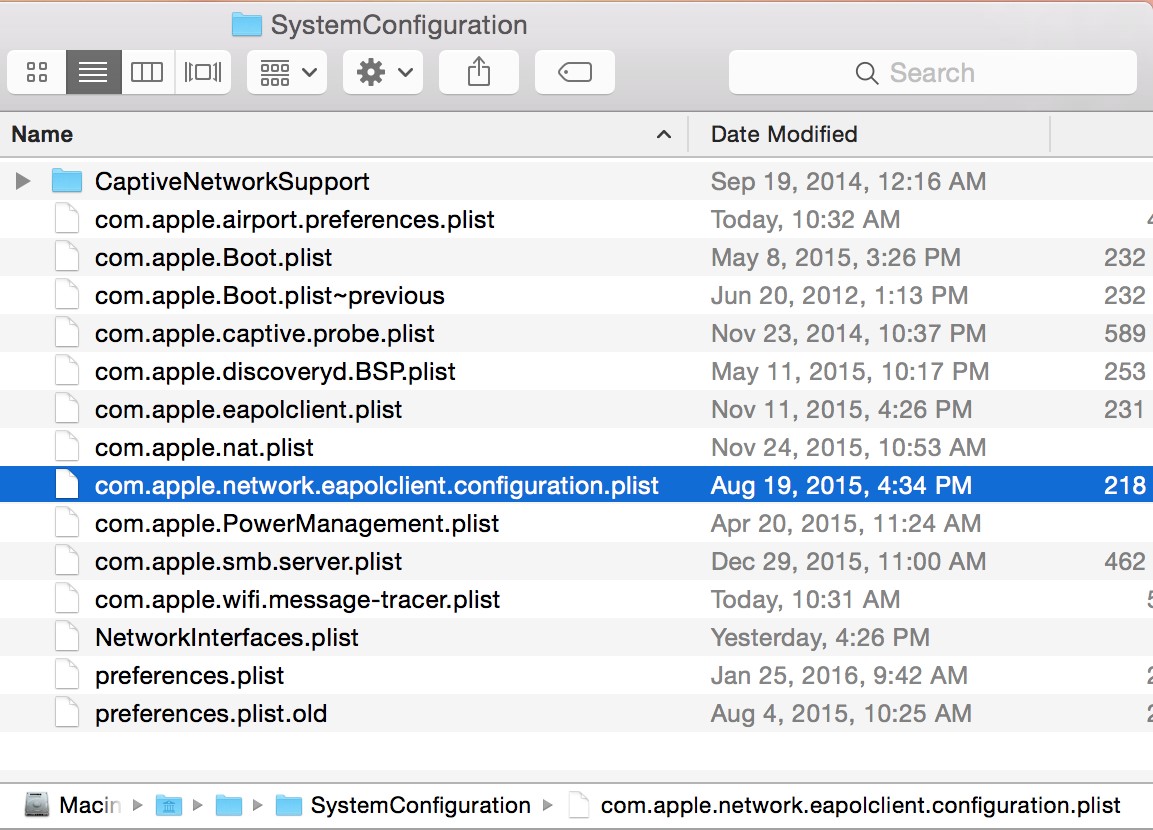Click the Search field

[x=932, y=72]
